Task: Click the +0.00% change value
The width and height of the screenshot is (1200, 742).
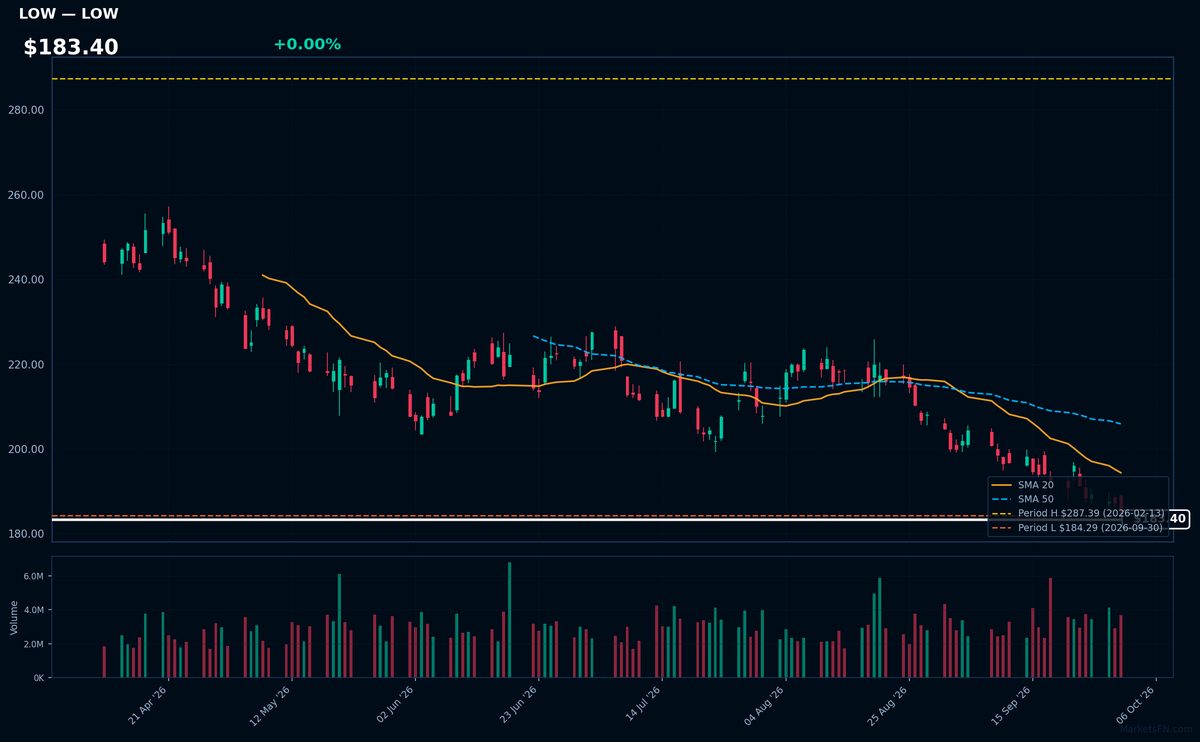Action: click(307, 44)
